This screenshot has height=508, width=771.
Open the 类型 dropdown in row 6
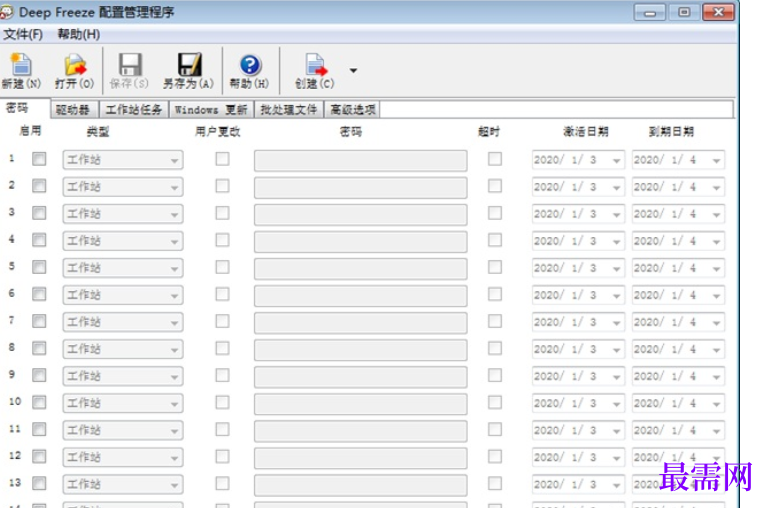click(123, 295)
